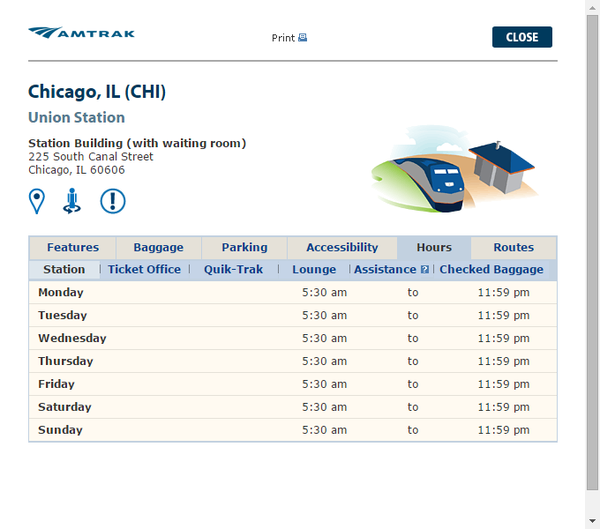The image size is (600, 529).
Task: Click the Friday row label
Action: (x=56, y=384)
